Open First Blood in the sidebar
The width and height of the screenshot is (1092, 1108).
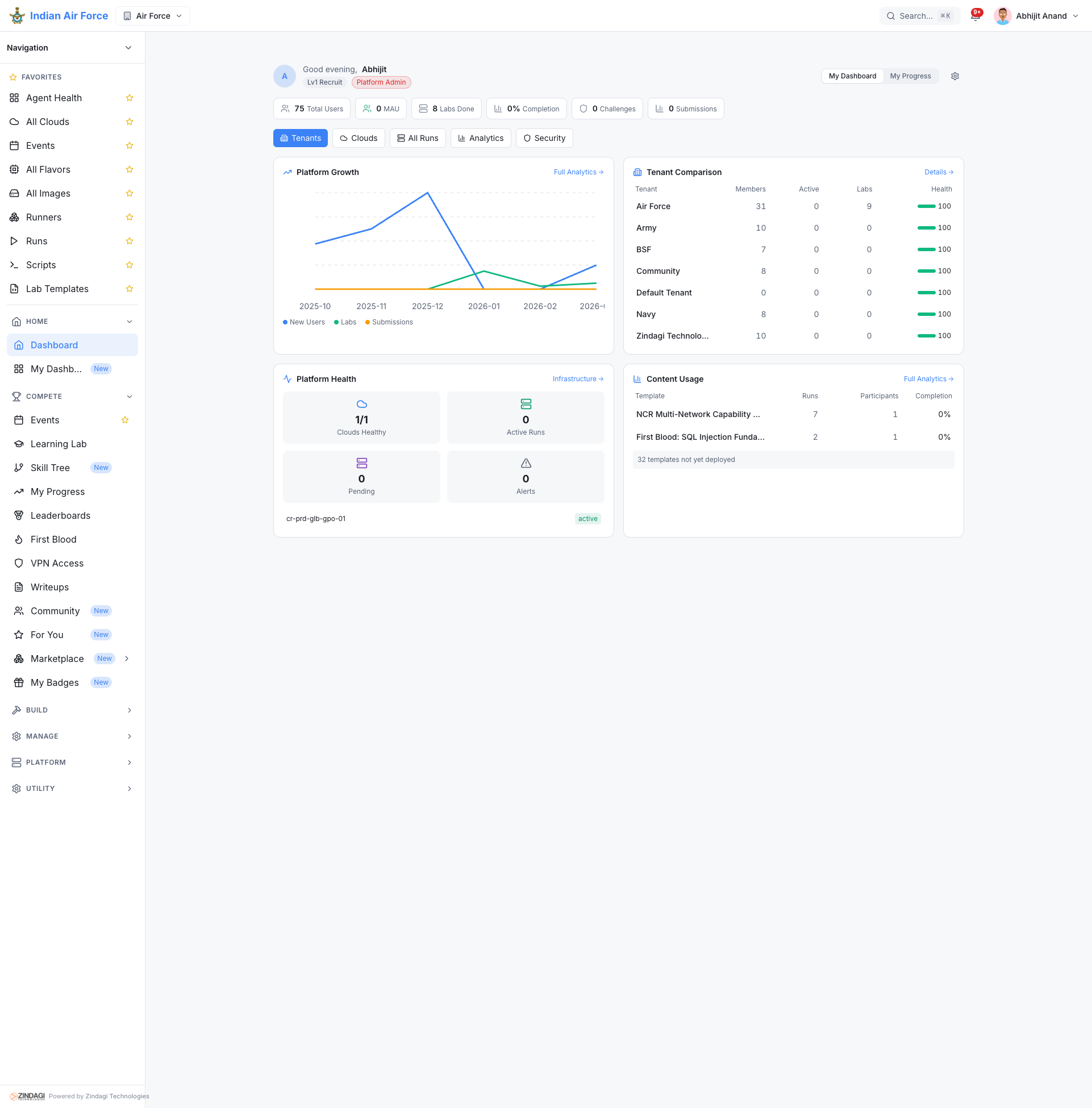53,540
